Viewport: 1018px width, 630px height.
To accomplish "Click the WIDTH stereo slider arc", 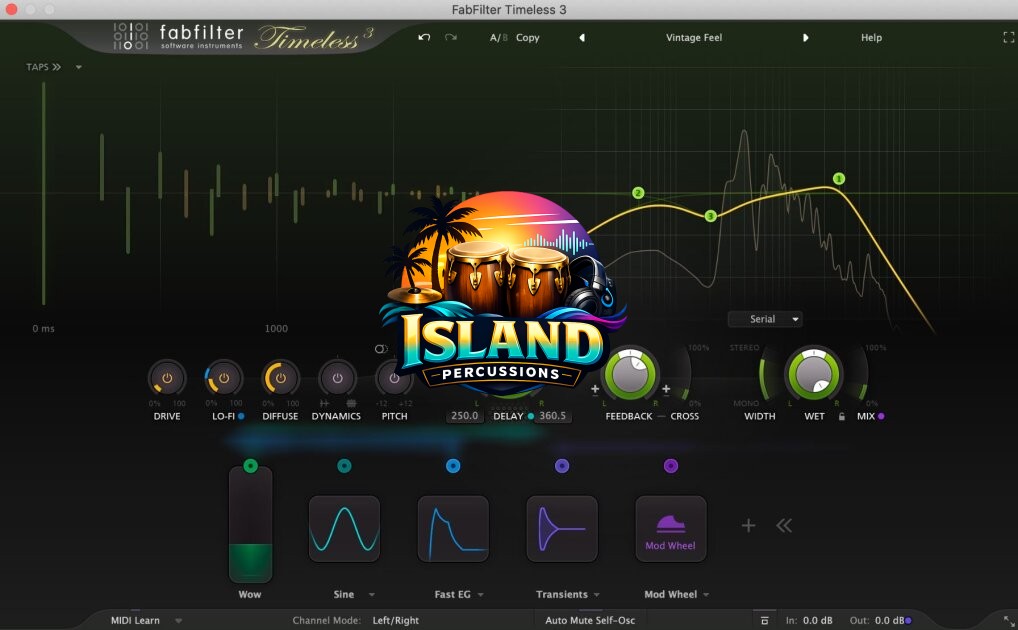I will (765, 375).
